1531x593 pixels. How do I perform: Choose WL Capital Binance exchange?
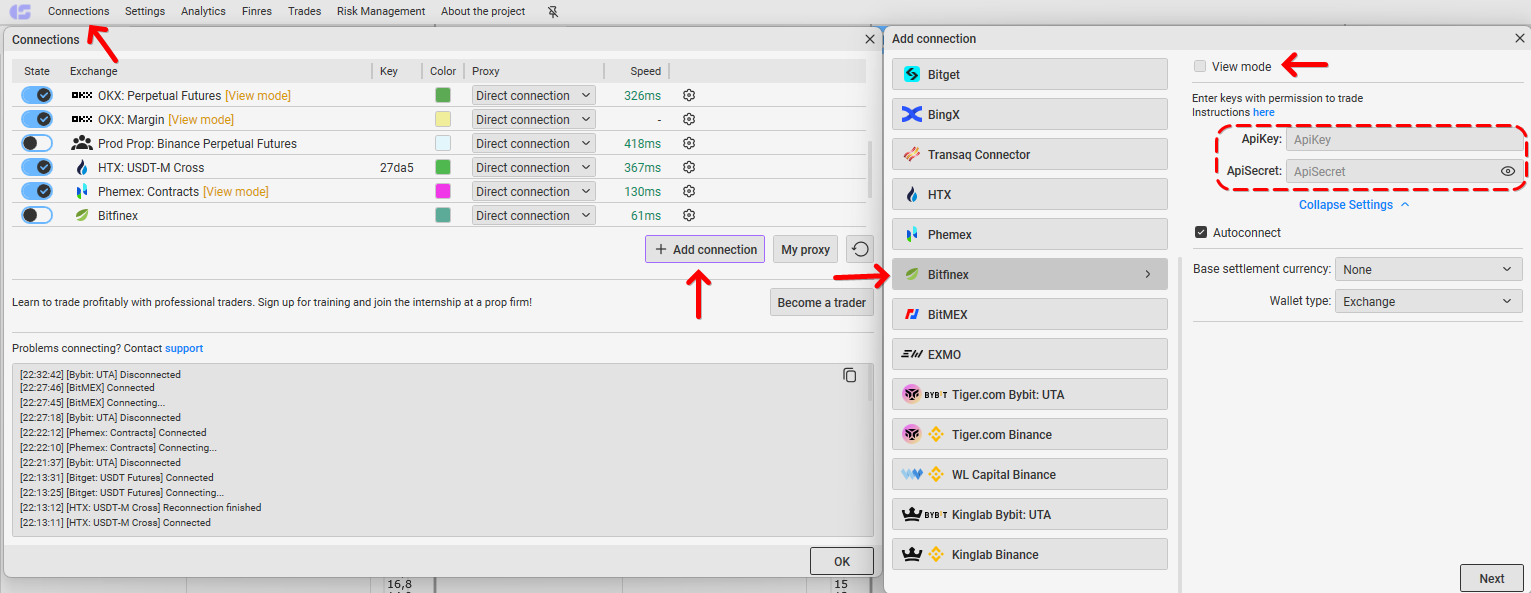pos(1030,474)
